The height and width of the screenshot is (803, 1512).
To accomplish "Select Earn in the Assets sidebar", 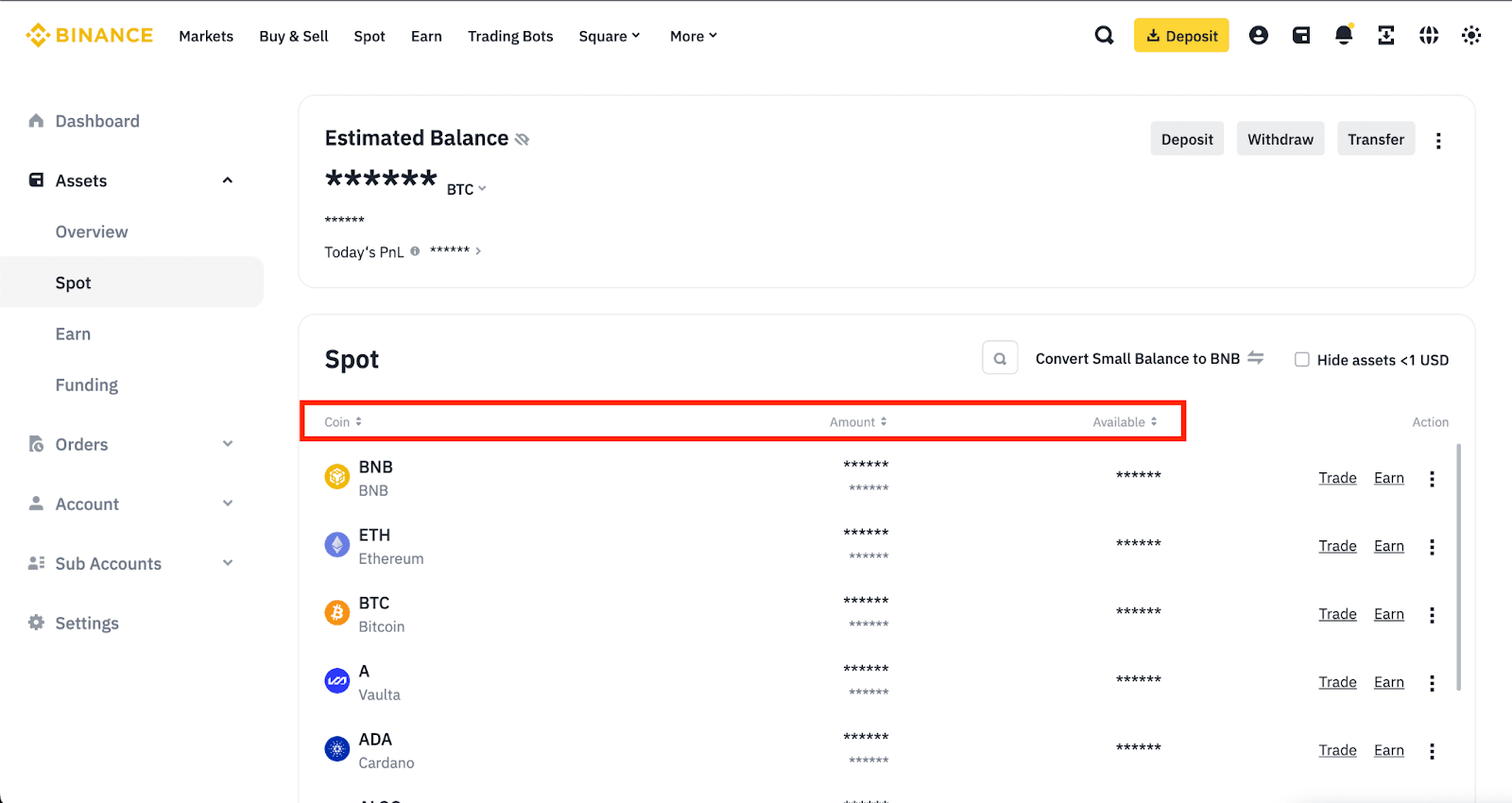I will point(73,333).
